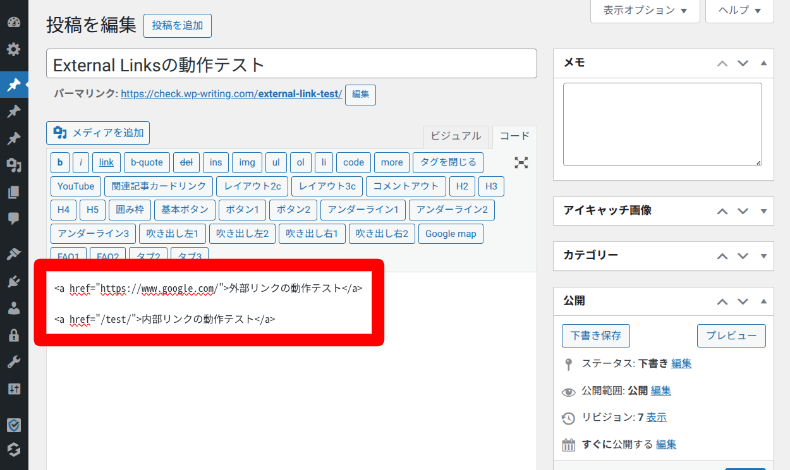Open the Dashboard icon in sidebar
The width and height of the screenshot is (790, 470).
pos(14,22)
